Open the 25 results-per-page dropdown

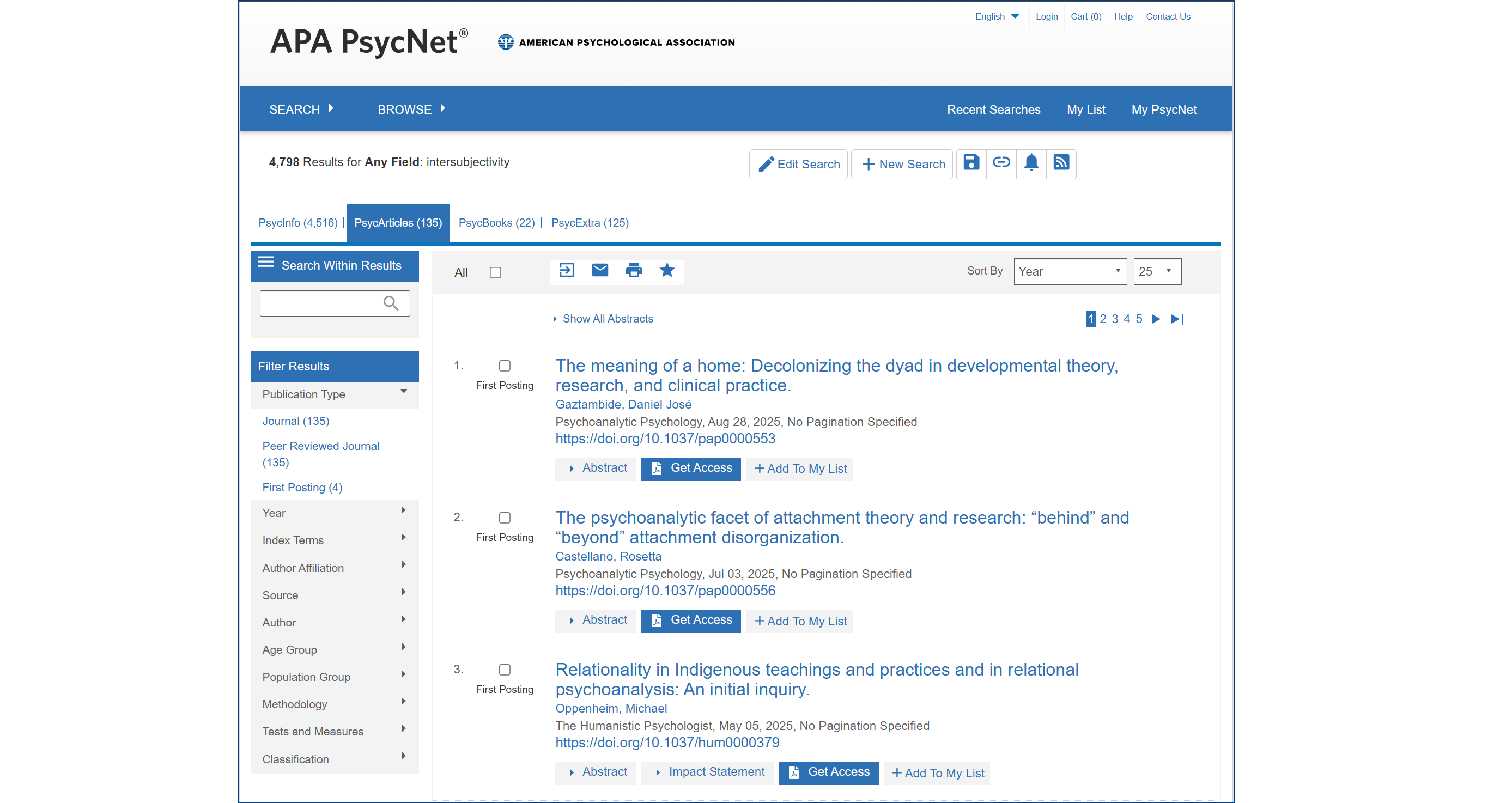[1157, 271]
